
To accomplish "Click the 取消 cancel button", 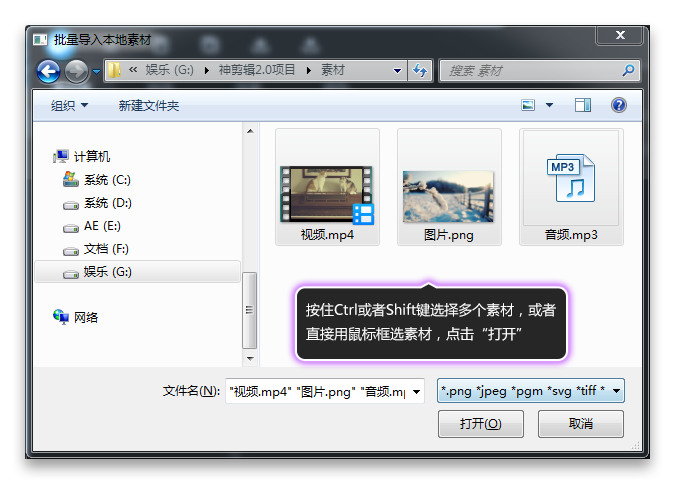I will [580, 424].
